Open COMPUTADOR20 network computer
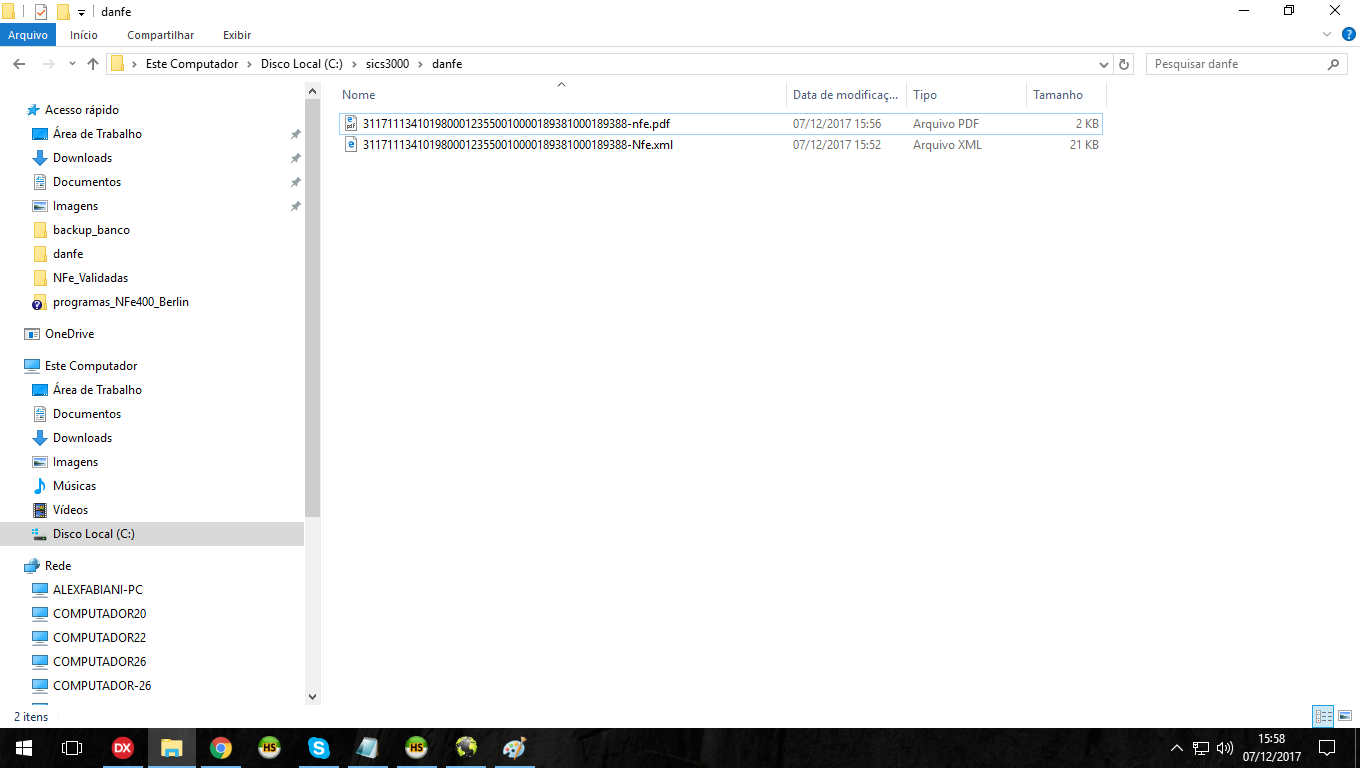 [x=99, y=614]
